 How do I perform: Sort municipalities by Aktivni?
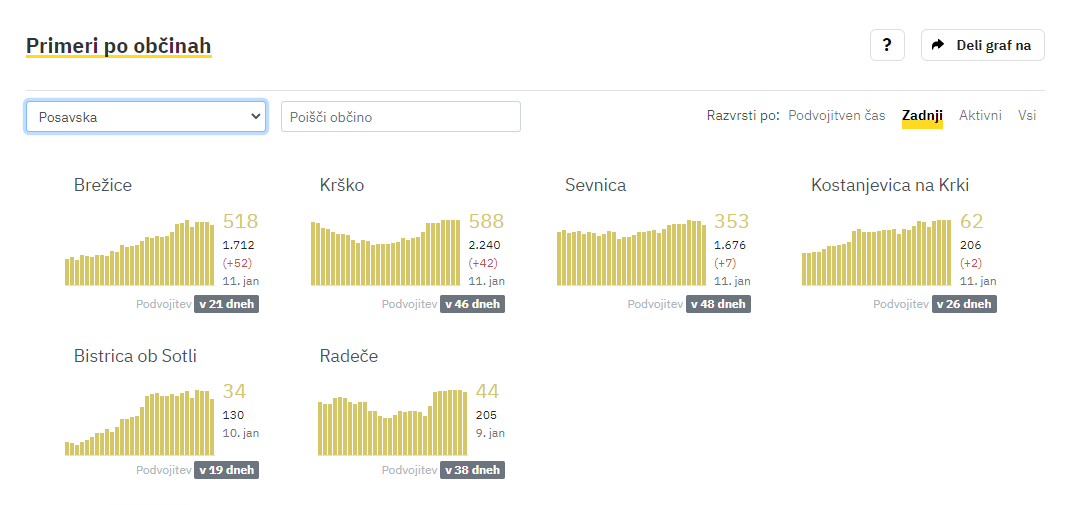point(980,116)
